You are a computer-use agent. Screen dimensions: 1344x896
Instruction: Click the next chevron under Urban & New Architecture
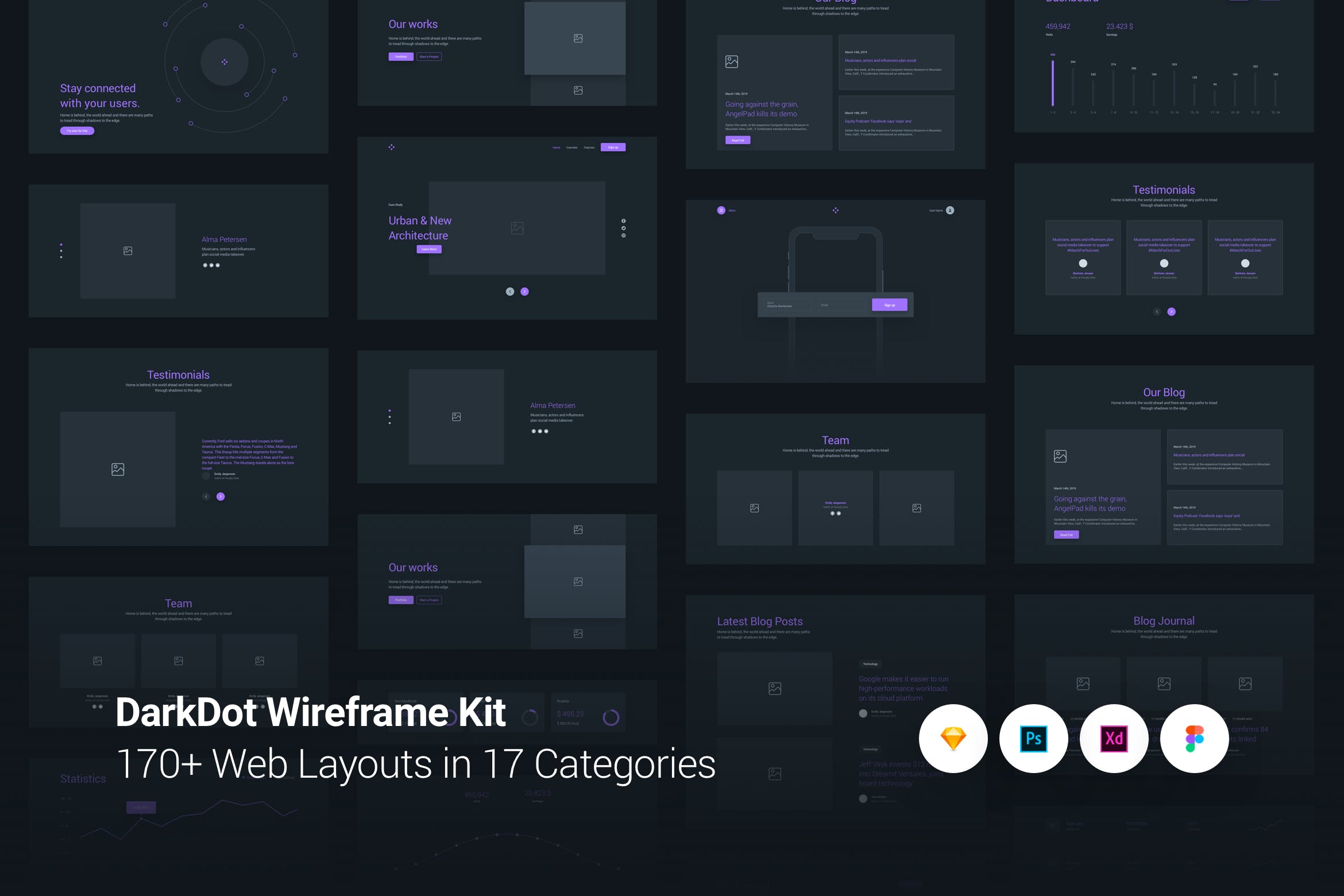click(x=524, y=291)
